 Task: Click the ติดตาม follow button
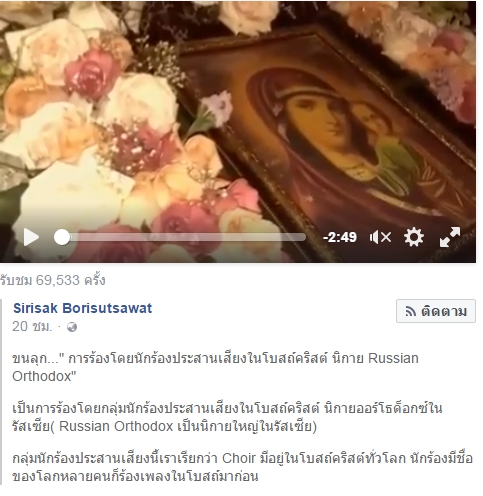[x=436, y=311]
